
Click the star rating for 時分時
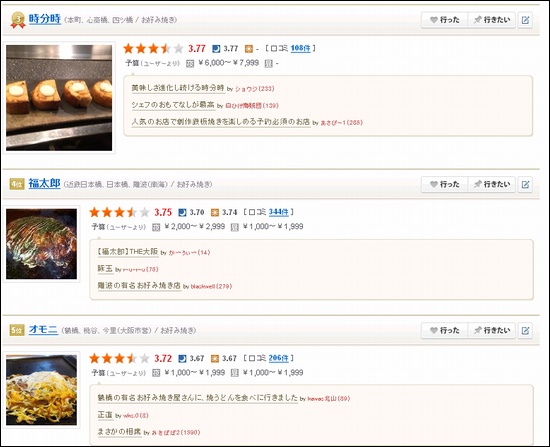153,48
